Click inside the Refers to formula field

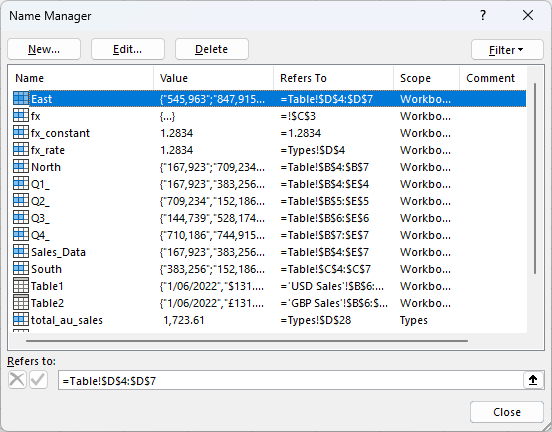(291, 380)
